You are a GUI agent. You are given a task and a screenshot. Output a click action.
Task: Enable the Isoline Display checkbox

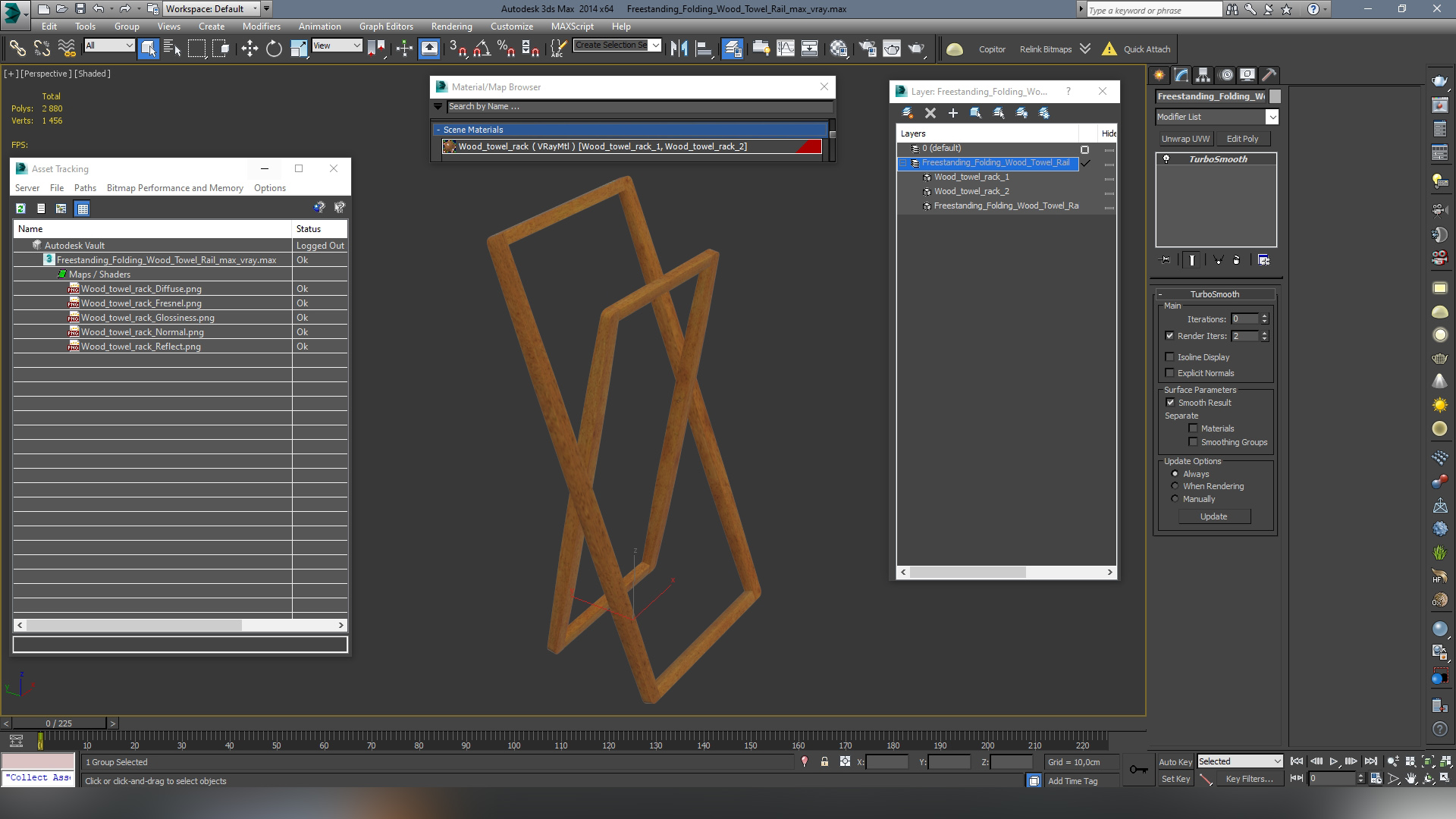click(1169, 357)
